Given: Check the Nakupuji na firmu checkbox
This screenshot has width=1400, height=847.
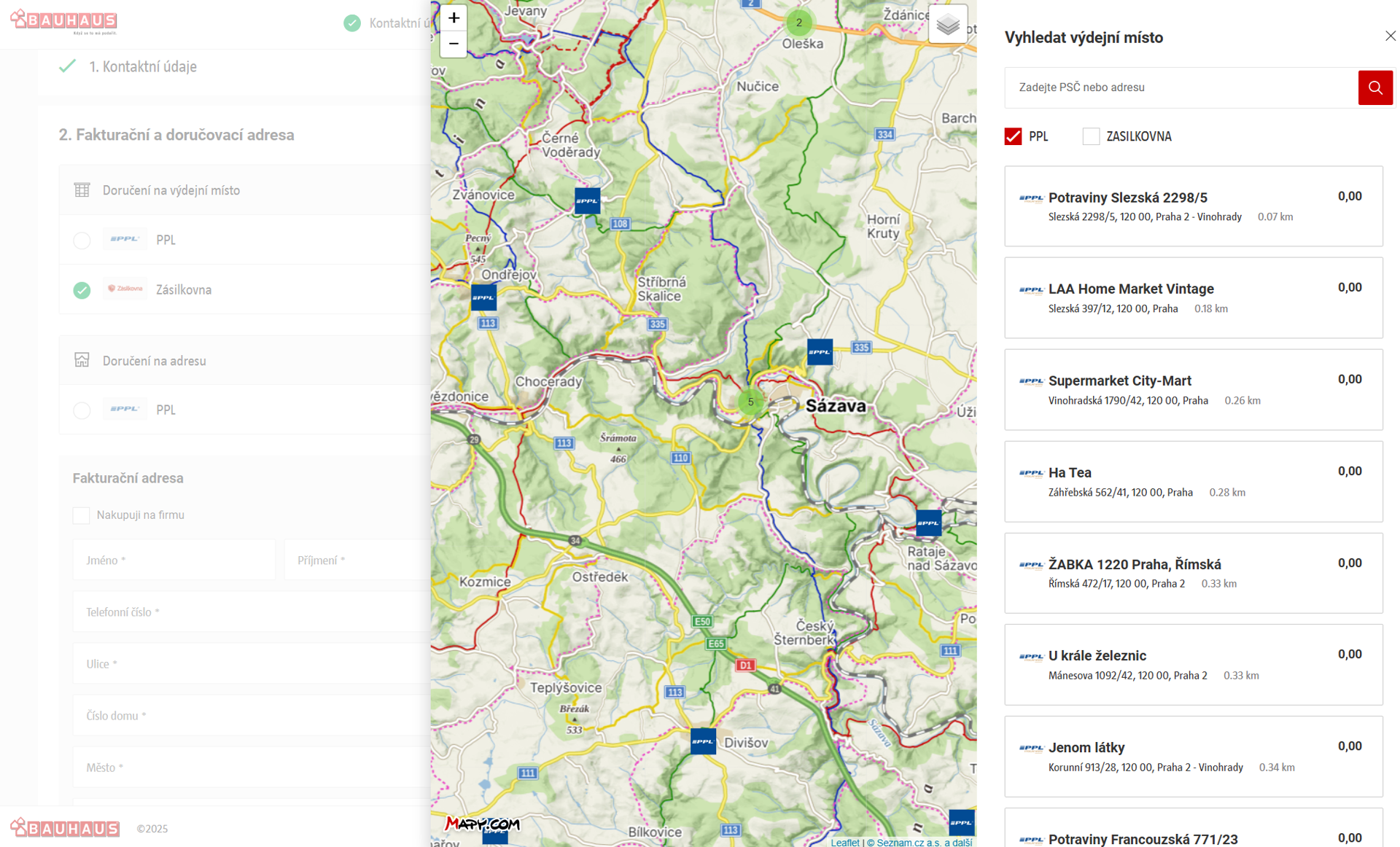Looking at the screenshot, I should click(x=81, y=515).
